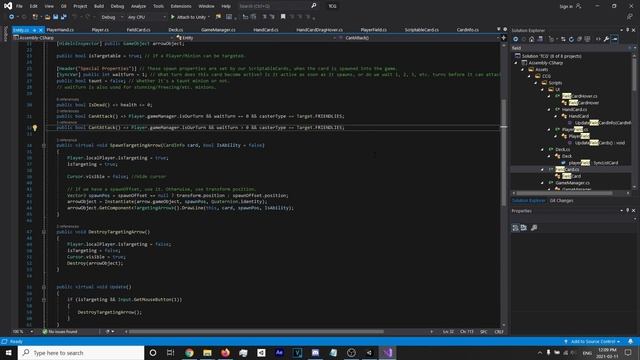Click the Windows taskbar search box
Image resolution: width=640 pixels, height=360 pixels.
(81, 353)
